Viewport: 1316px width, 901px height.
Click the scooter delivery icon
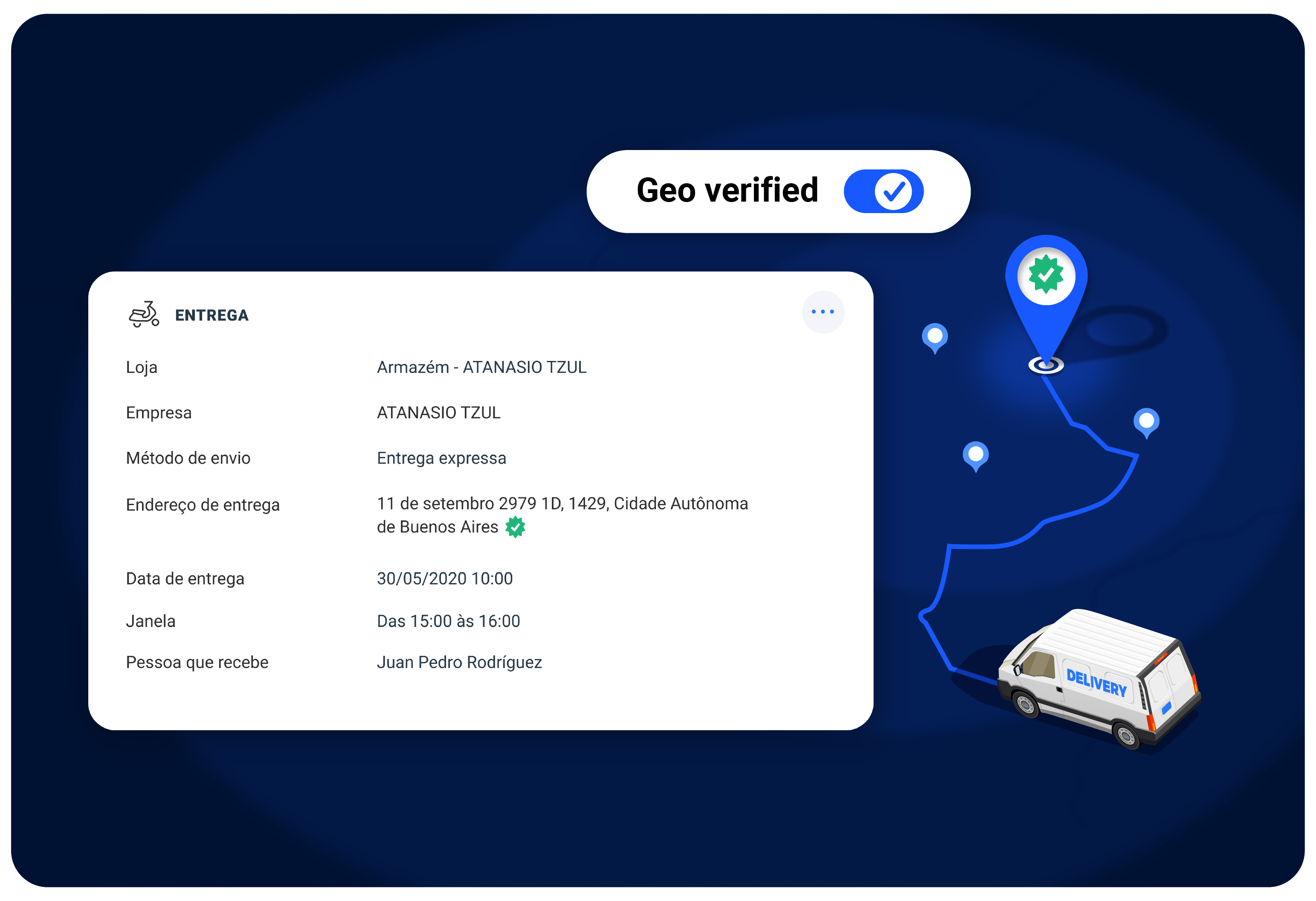(144, 314)
